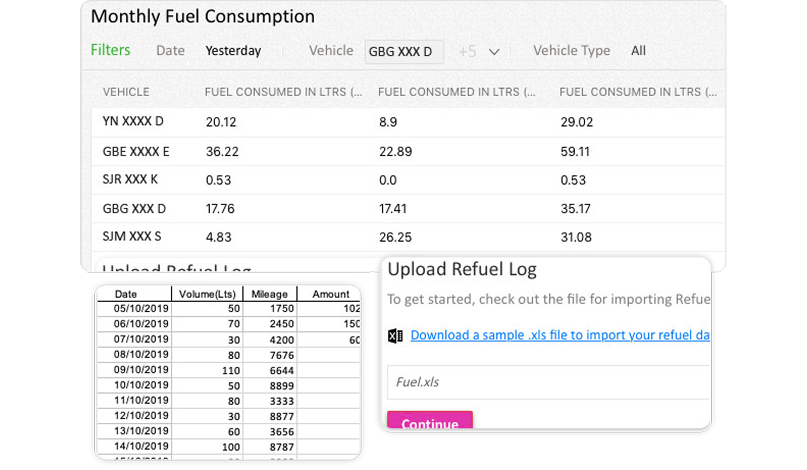807x470 pixels.
Task: Click the Filters label
Action: pos(110,50)
